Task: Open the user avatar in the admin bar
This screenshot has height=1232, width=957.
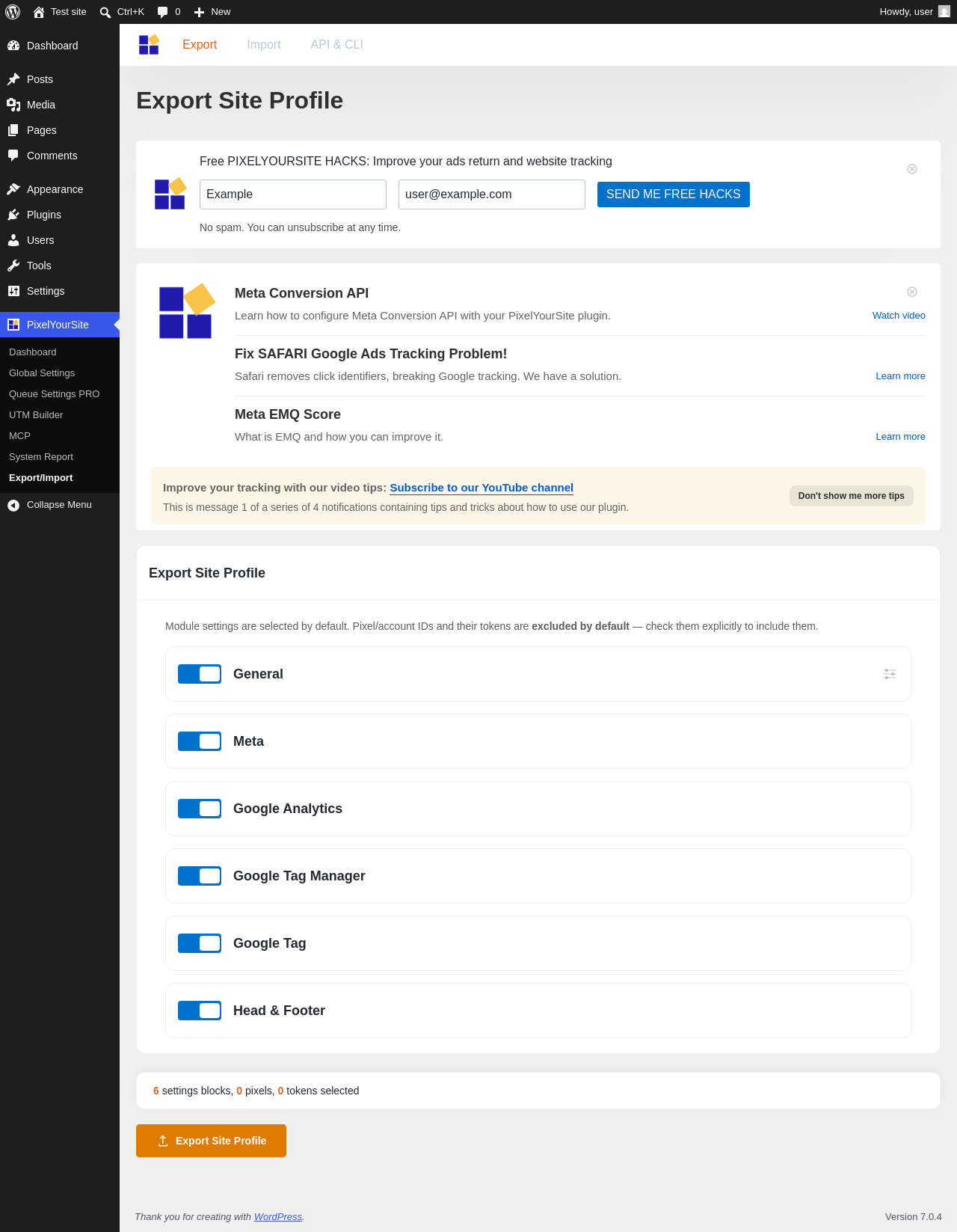Action: (944, 12)
